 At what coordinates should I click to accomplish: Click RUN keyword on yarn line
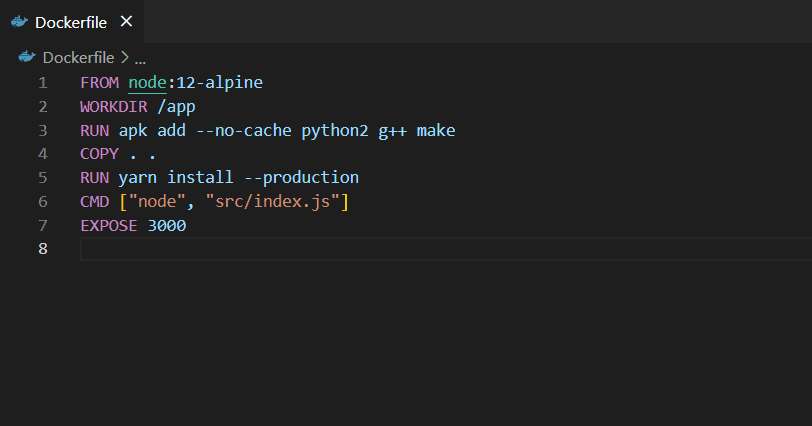(x=95, y=178)
